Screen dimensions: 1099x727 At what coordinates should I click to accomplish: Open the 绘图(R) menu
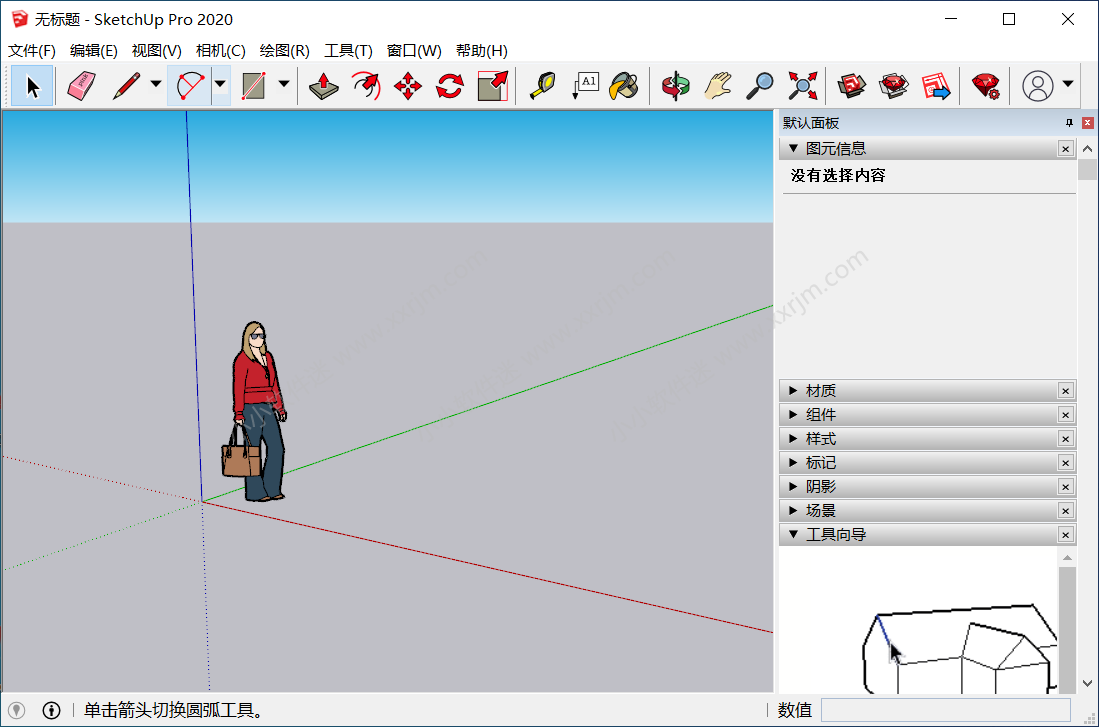pyautogui.click(x=284, y=50)
